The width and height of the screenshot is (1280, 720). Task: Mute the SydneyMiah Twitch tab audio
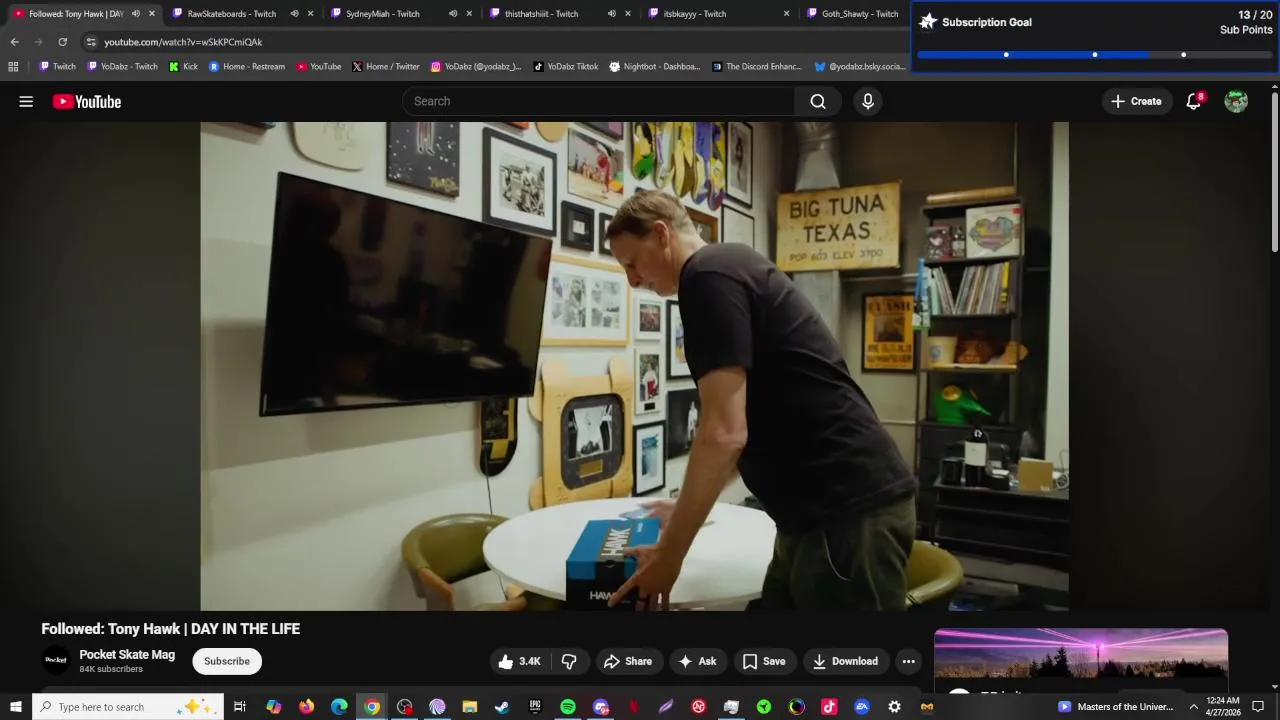(x=453, y=14)
